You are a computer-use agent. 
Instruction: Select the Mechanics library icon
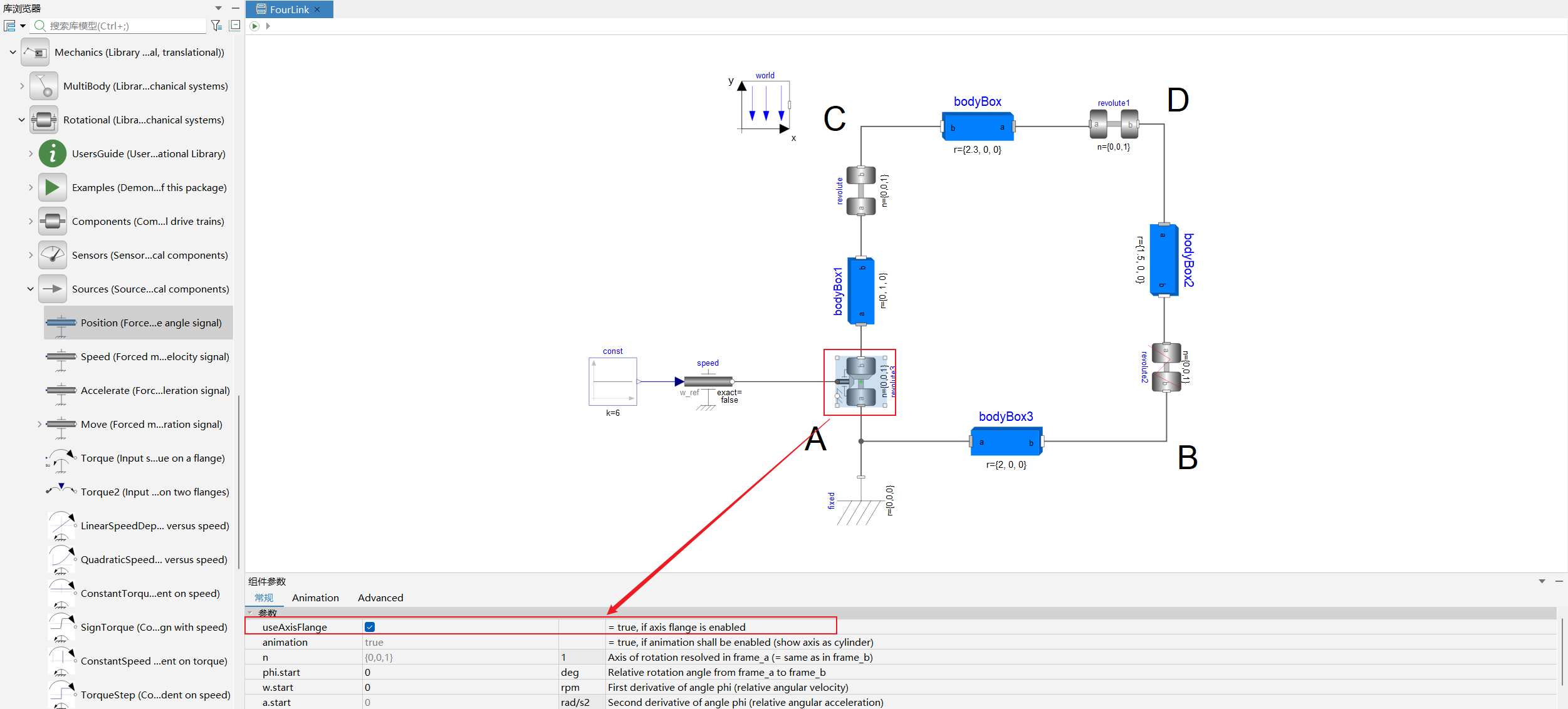[35, 53]
